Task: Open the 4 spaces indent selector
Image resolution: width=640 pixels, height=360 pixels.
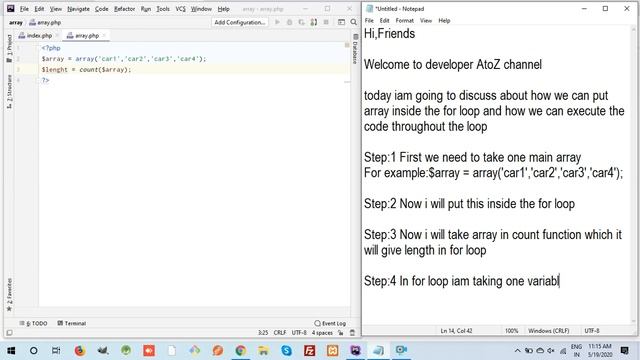Action: (x=322, y=333)
